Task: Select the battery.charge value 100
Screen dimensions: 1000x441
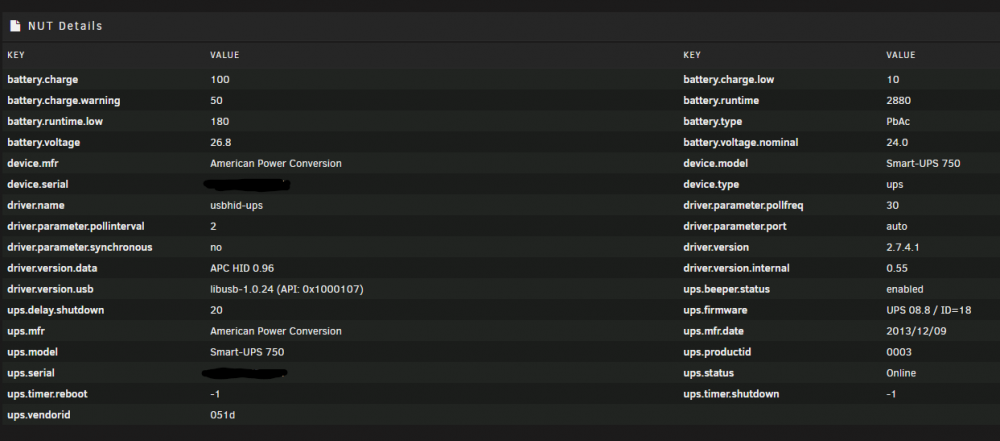Action: pyautogui.click(x=219, y=80)
